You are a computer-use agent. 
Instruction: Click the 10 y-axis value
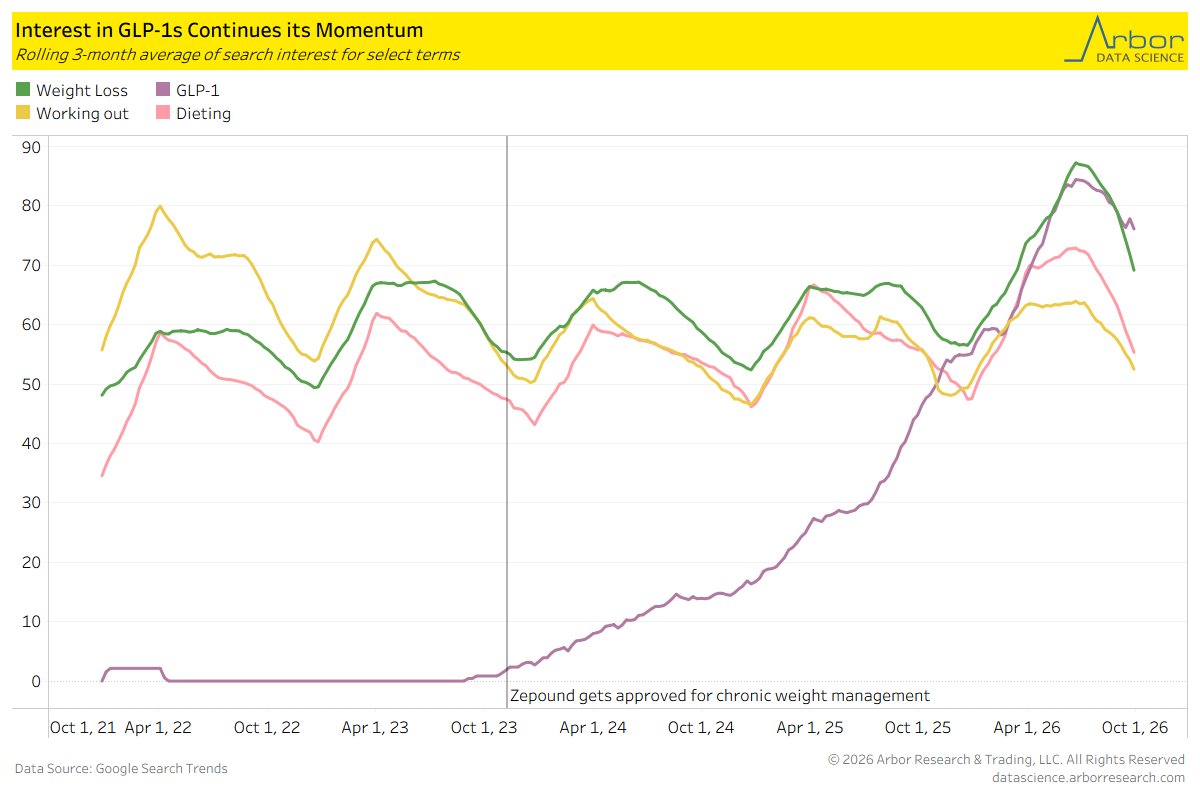click(x=31, y=622)
